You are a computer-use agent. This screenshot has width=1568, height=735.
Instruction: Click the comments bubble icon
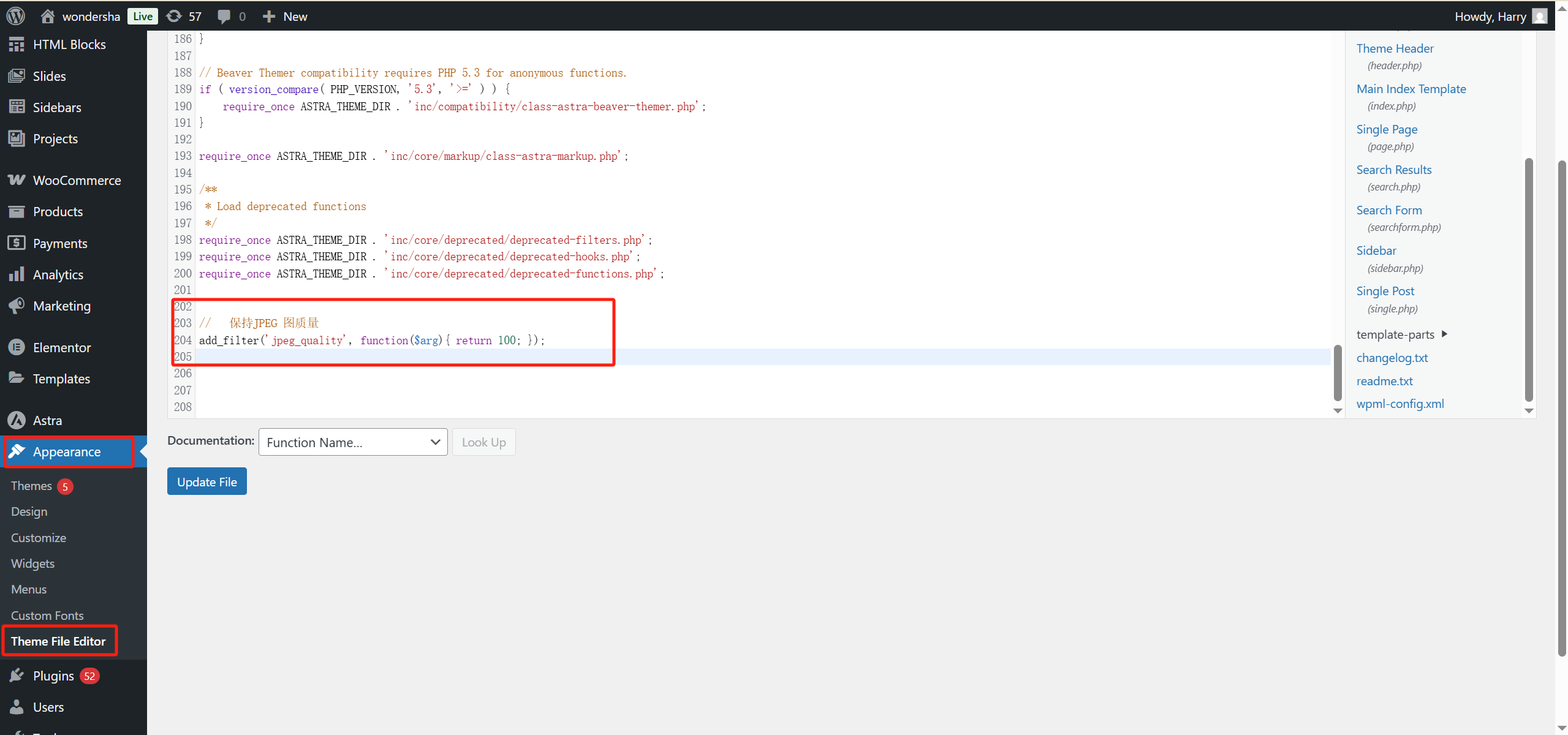[224, 16]
